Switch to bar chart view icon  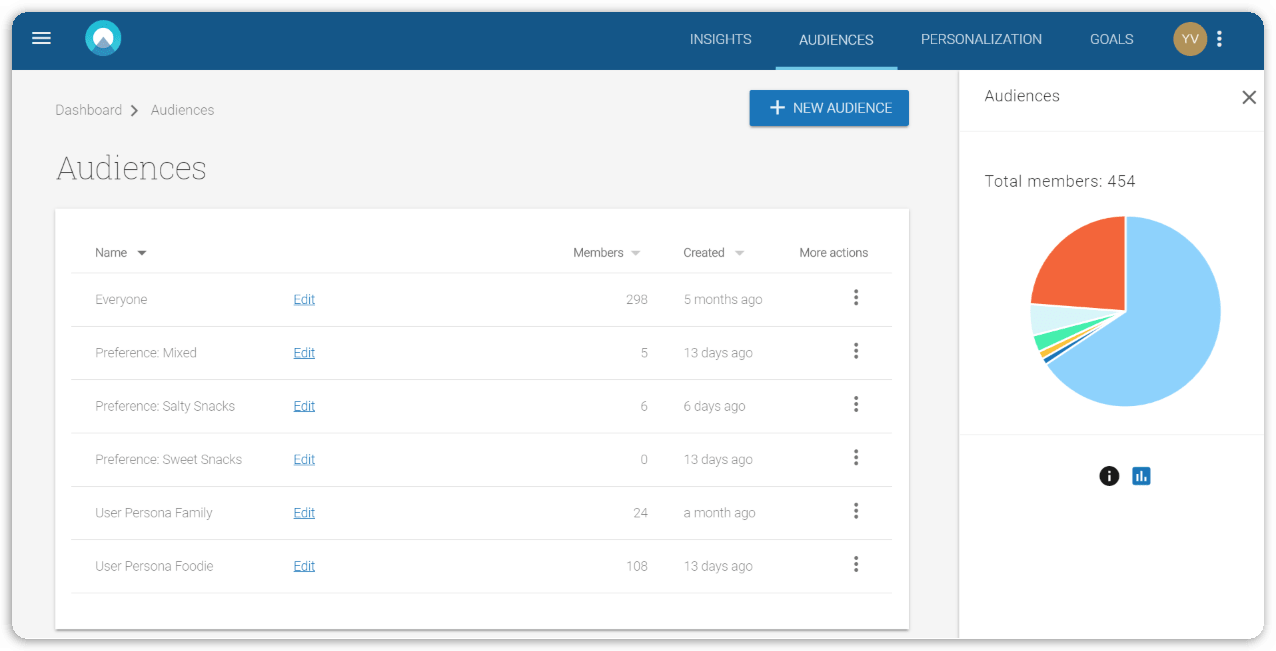click(x=1141, y=476)
